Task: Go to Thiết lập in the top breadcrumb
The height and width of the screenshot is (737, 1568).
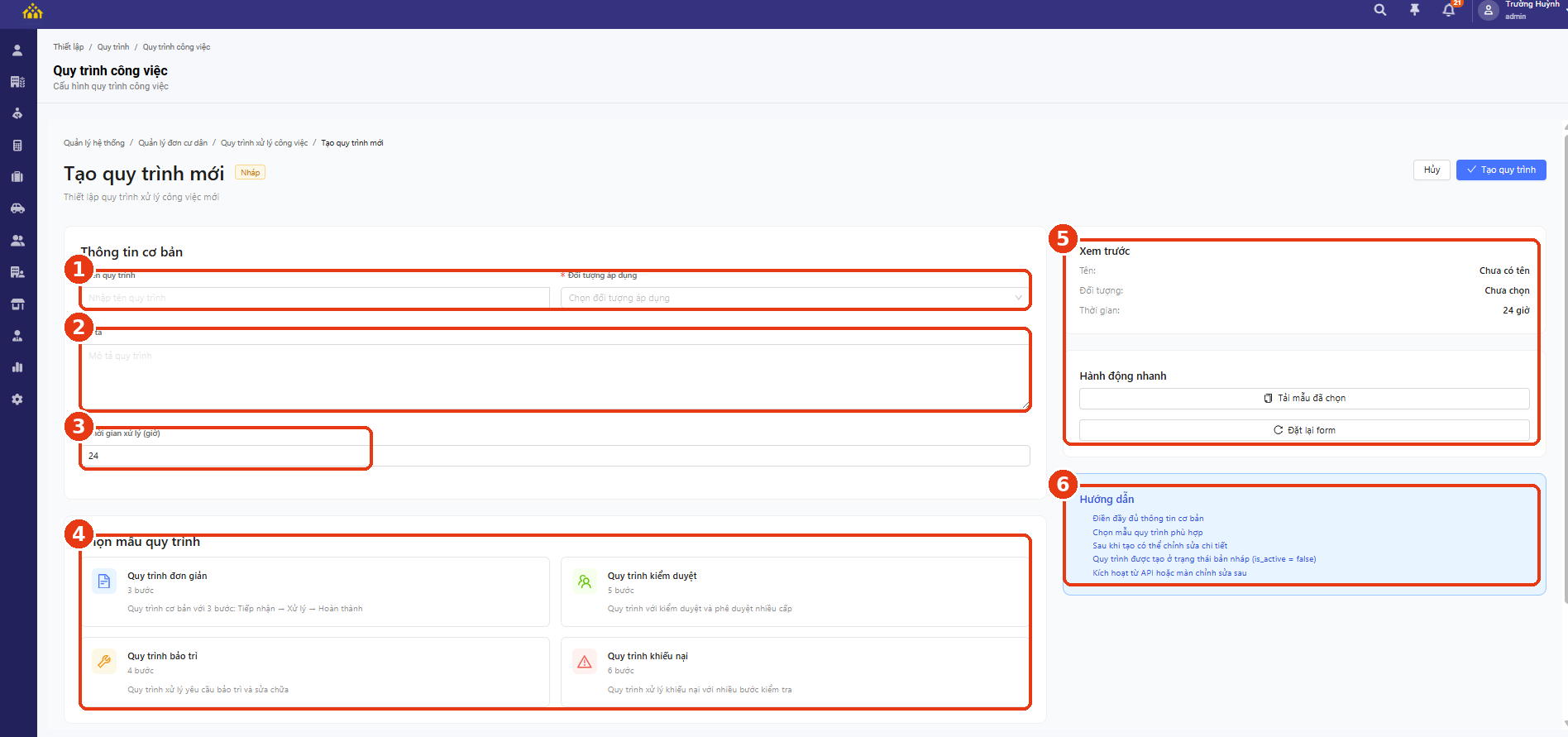Action: tap(69, 47)
